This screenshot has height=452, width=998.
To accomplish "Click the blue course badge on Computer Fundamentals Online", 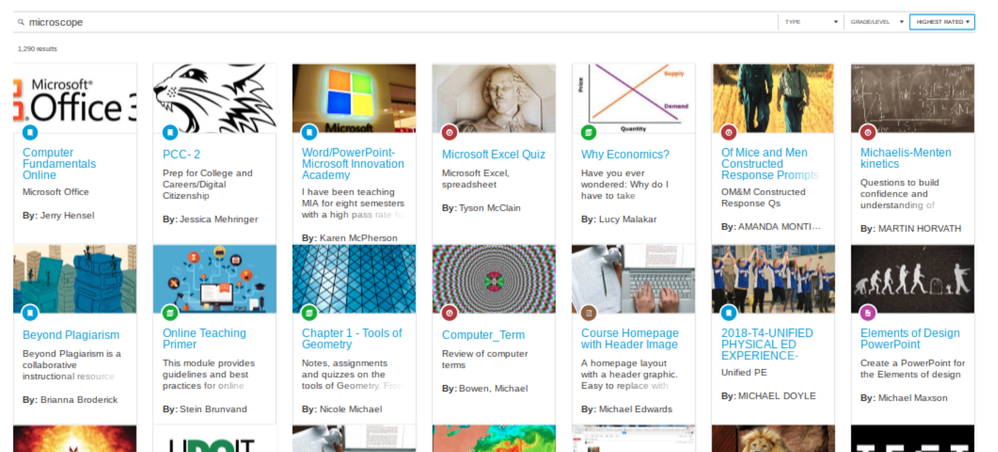I will pyautogui.click(x=30, y=132).
